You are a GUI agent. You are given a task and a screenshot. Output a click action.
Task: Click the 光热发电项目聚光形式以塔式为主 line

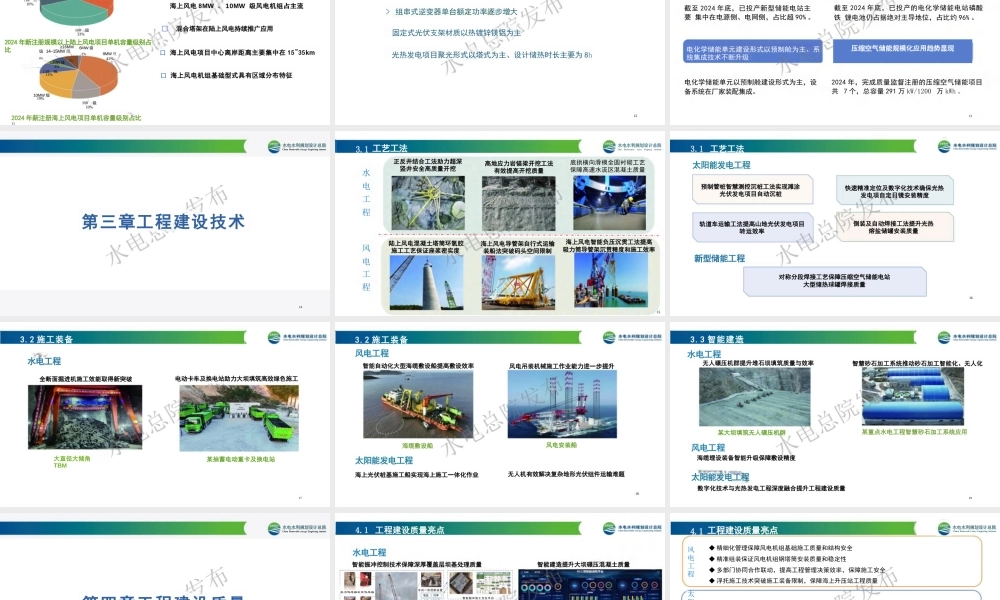tap(492, 55)
